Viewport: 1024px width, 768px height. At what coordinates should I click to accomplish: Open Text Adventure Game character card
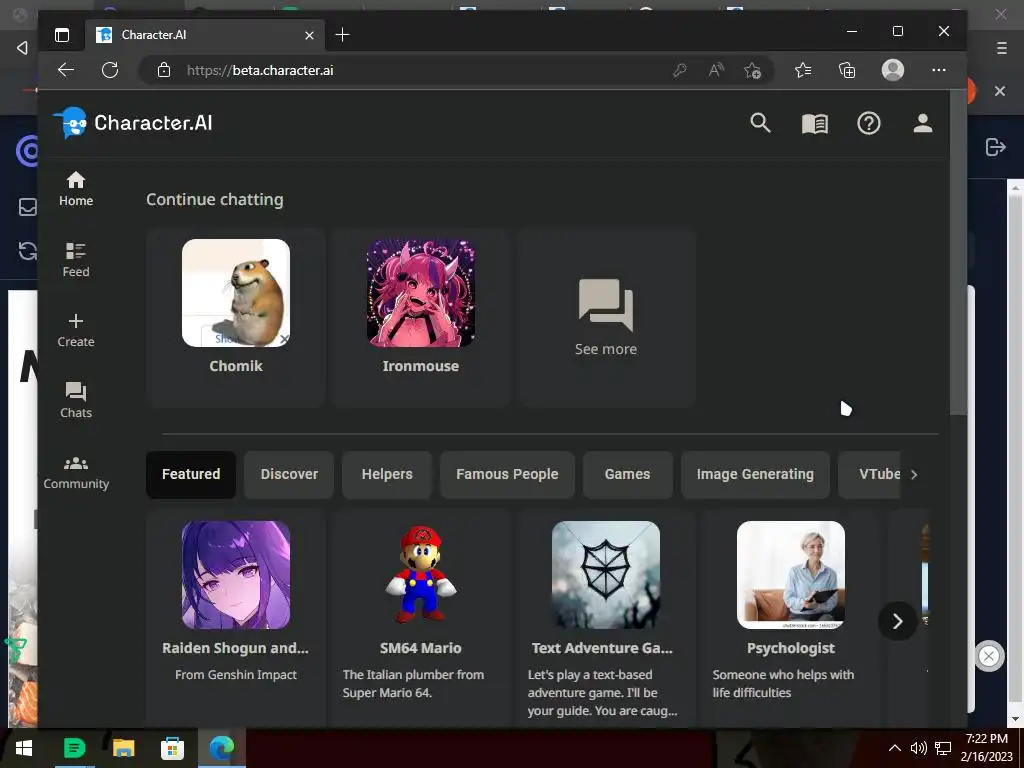[x=606, y=617]
